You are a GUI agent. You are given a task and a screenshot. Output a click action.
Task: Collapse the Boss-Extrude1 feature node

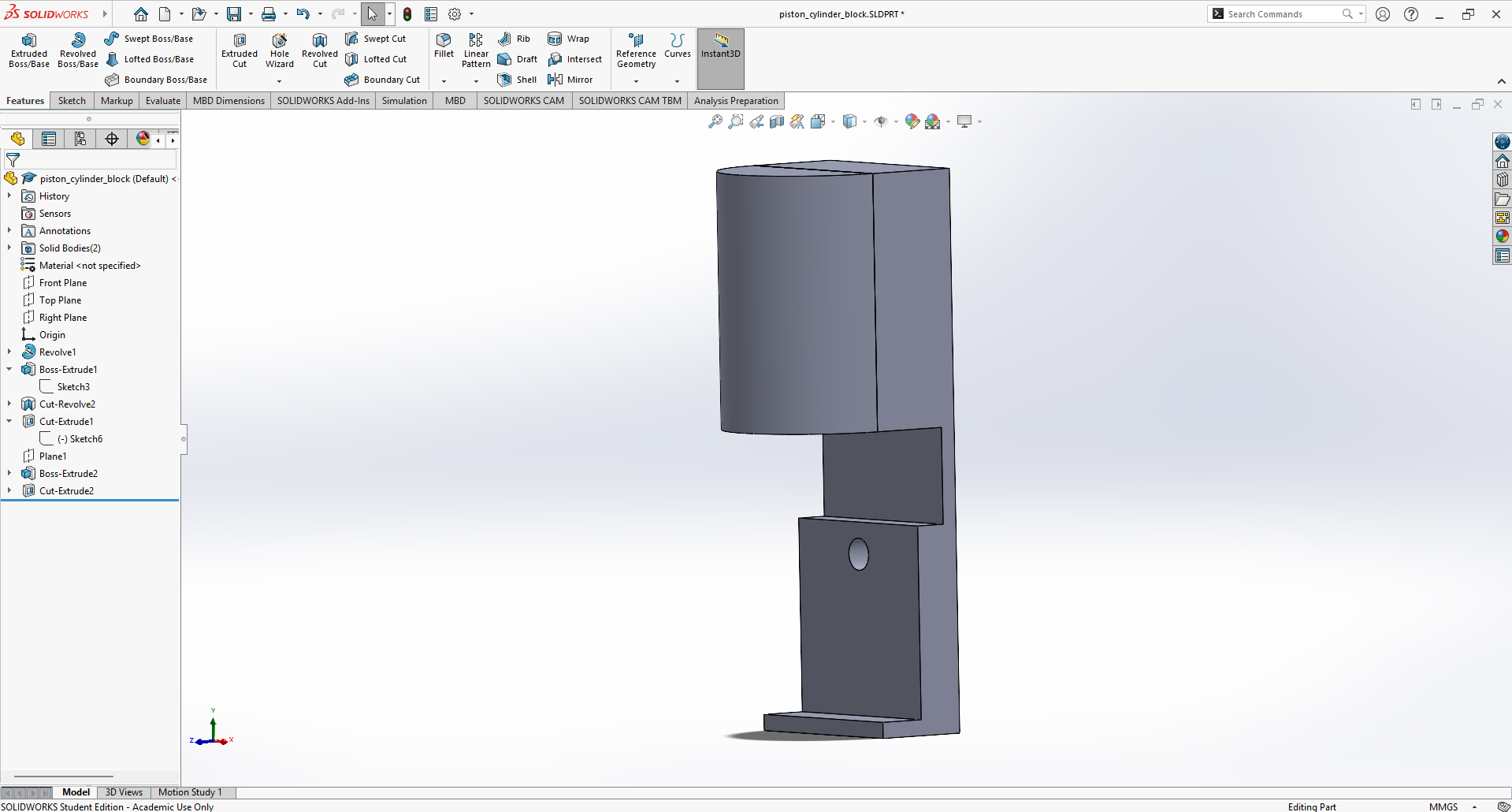pyautogui.click(x=9, y=369)
